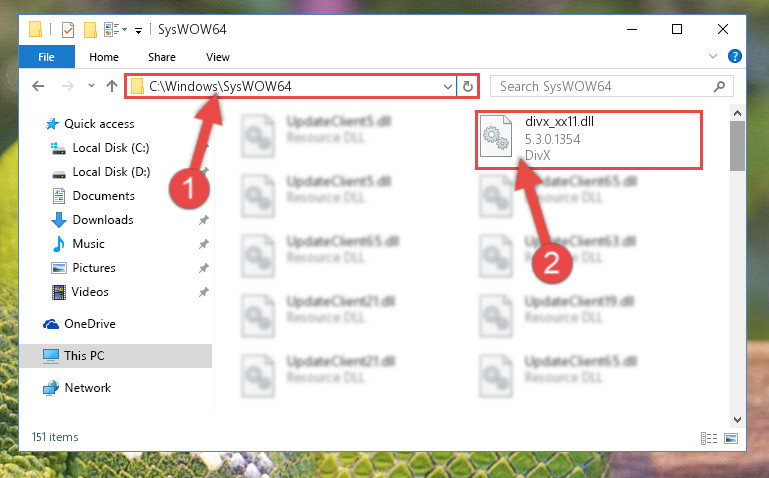Switch to large thumbnails view icon

click(x=731, y=438)
